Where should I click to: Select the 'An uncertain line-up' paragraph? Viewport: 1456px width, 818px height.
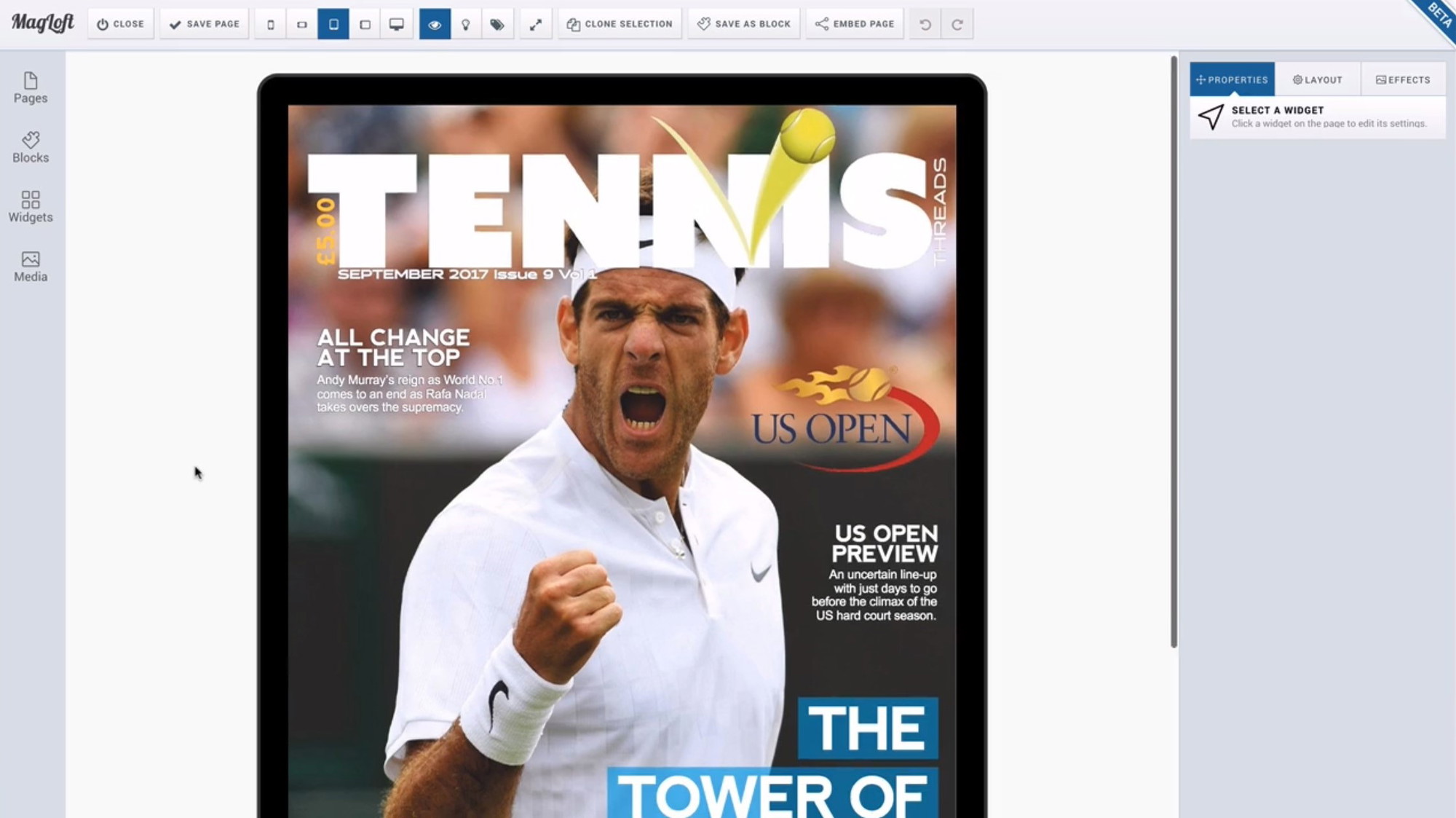[x=874, y=595]
